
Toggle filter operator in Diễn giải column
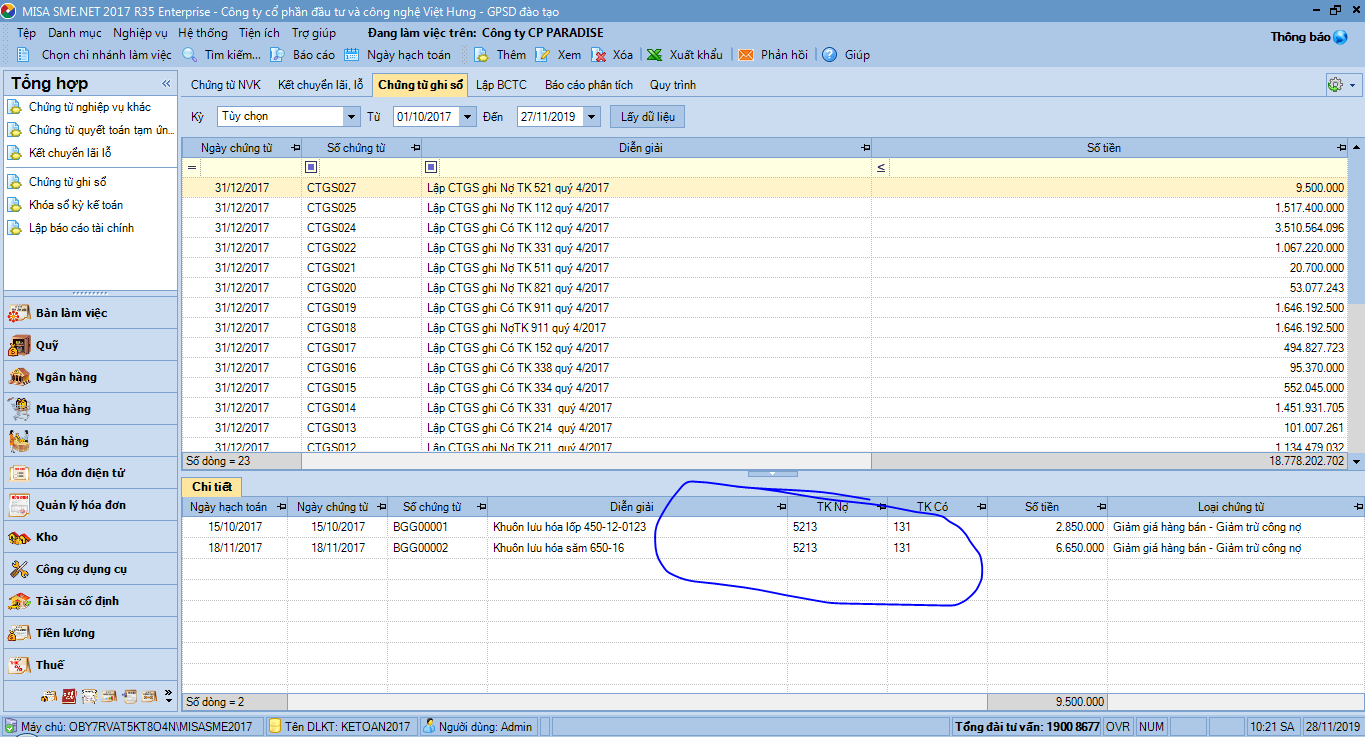coord(431,167)
